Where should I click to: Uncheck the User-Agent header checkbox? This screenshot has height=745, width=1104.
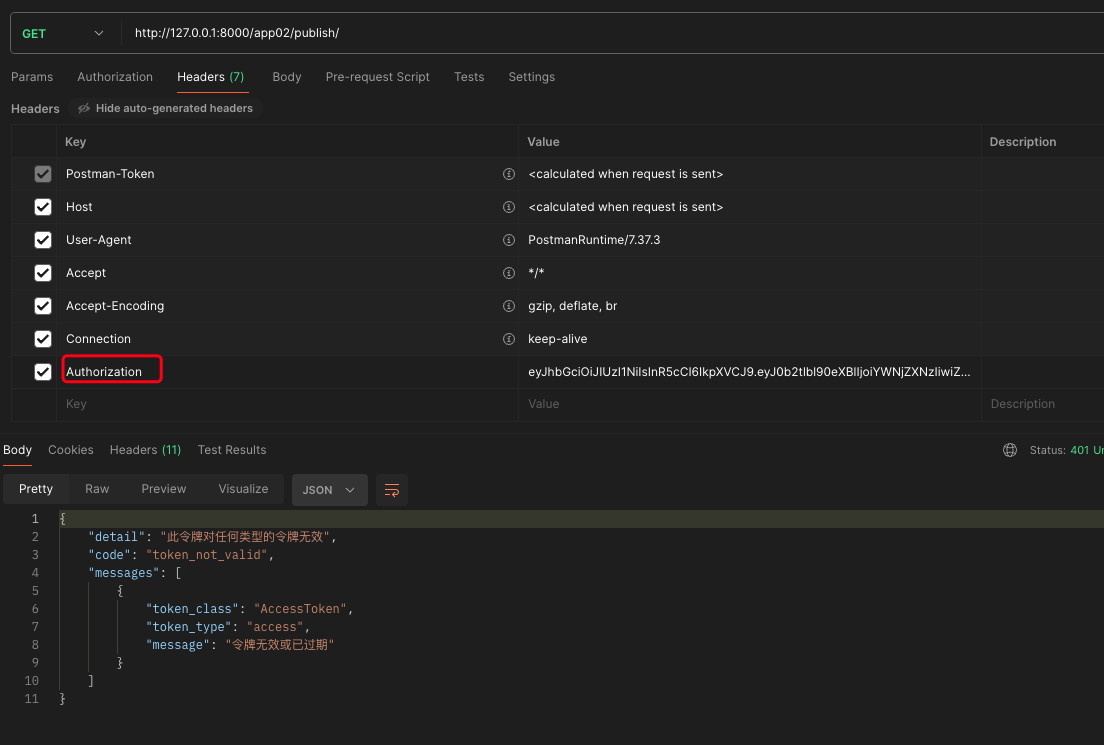point(43,240)
